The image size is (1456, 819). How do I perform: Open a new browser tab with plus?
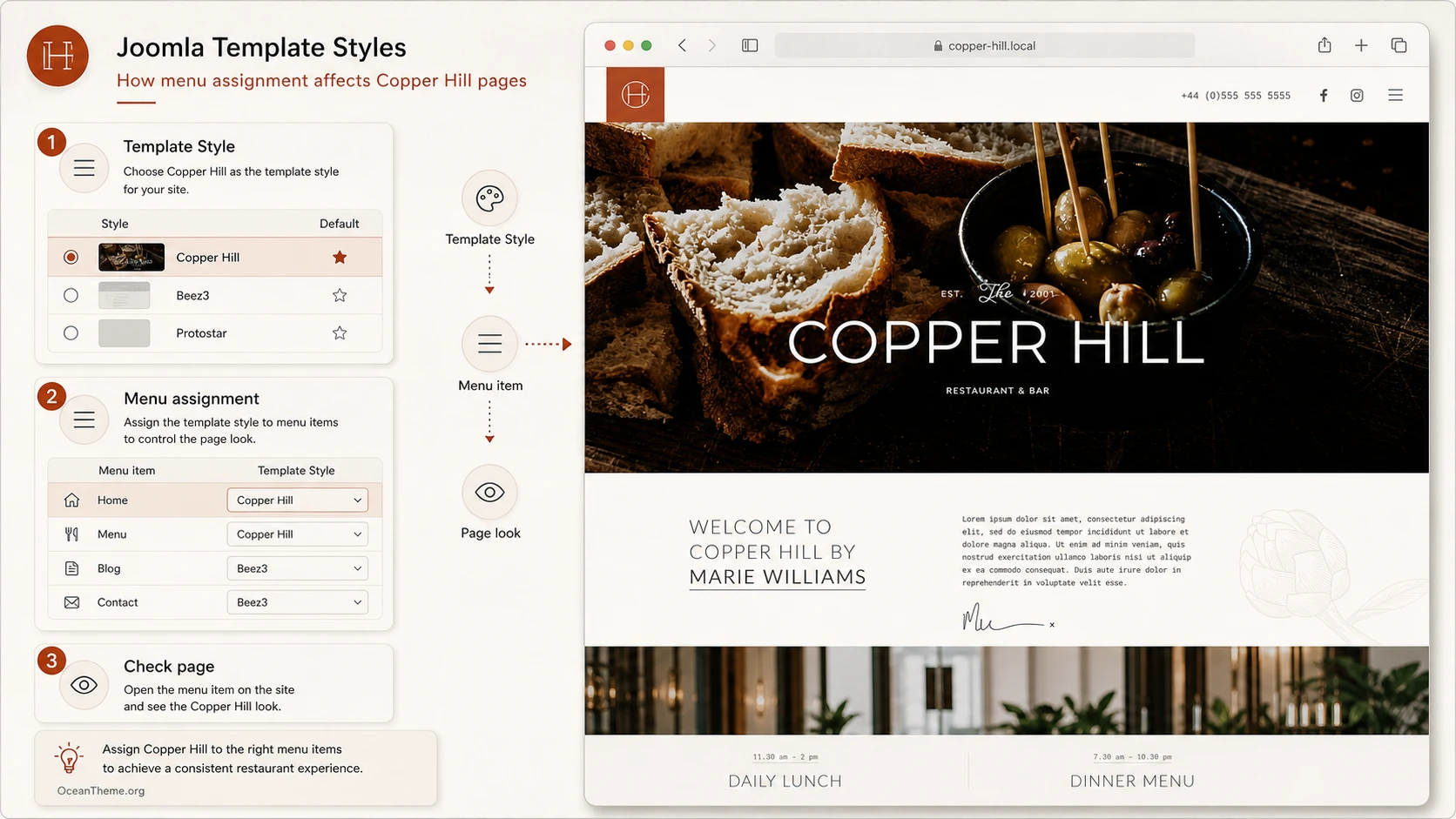1361,45
